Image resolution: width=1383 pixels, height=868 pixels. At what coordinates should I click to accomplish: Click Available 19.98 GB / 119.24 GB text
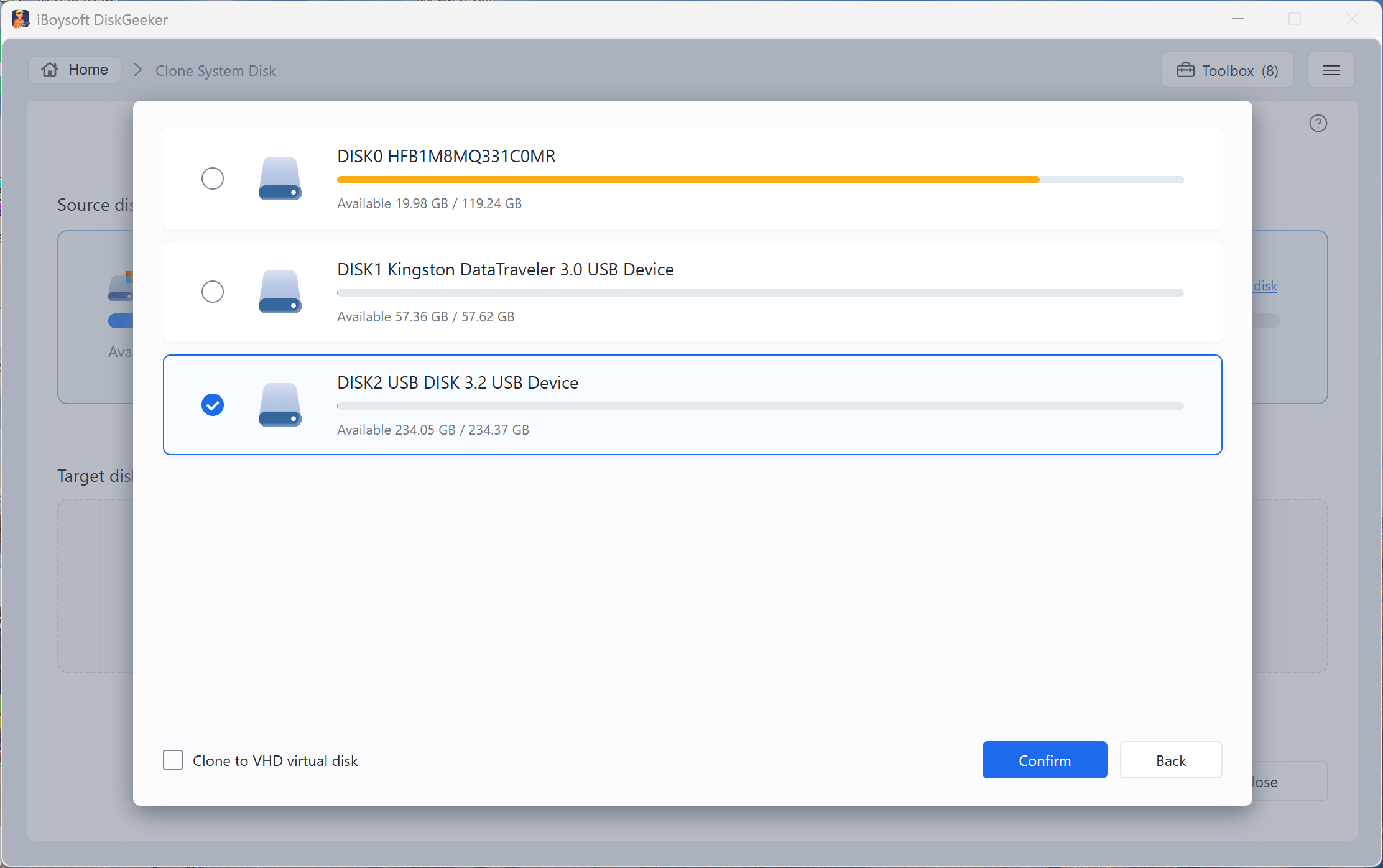tap(430, 203)
